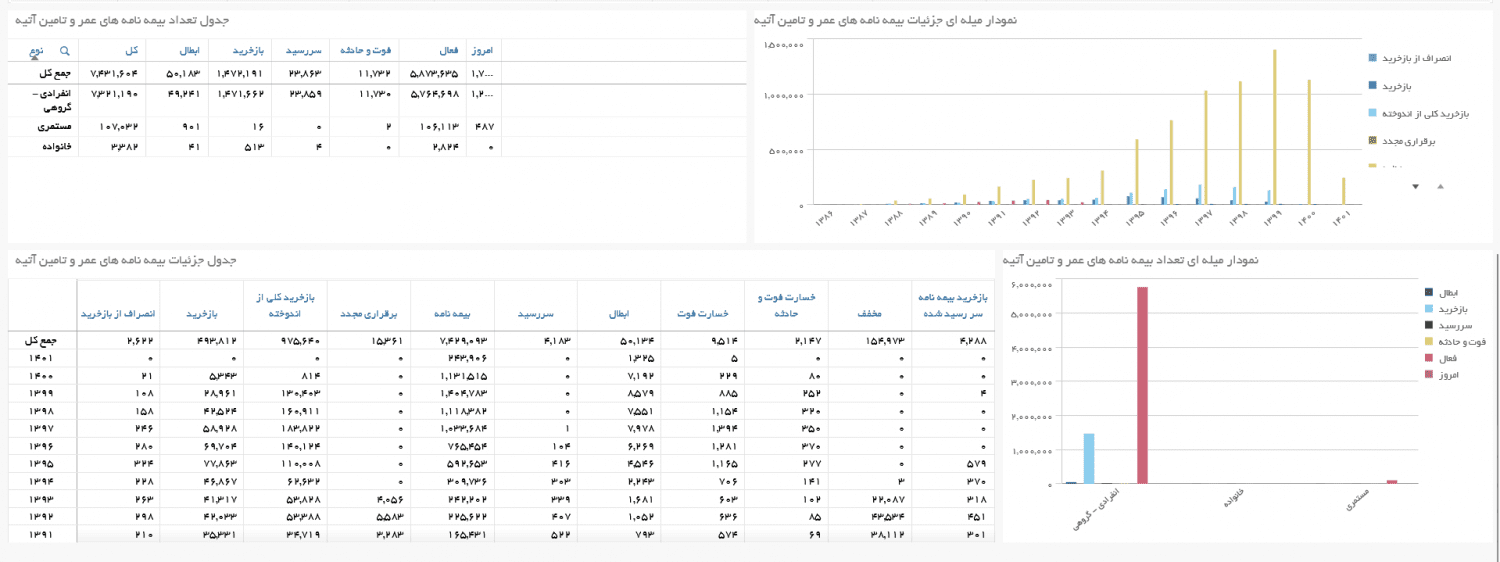Image resolution: width=1500 pixels, height=562 pixels.
Task: Click the ابطال header in the count table
Action: (x=190, y=50)
